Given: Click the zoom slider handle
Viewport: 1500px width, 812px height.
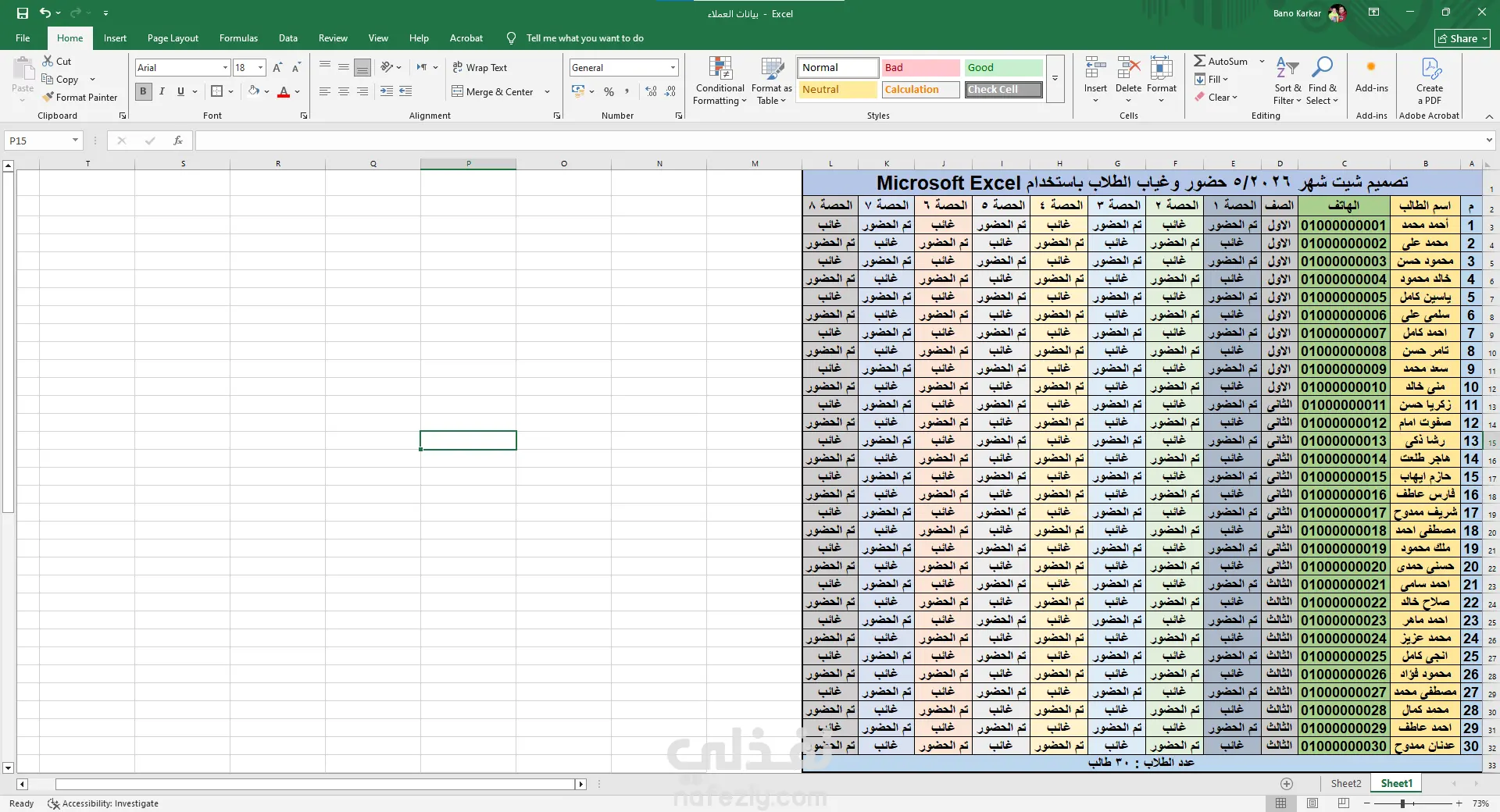Looking at the screenshot, I should tap(1402, 803).
